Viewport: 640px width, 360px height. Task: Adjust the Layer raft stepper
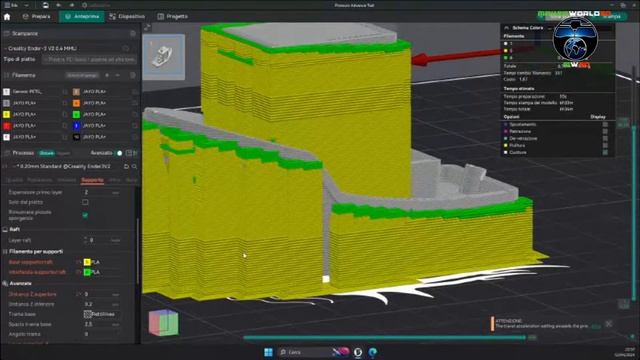point(85,240)
